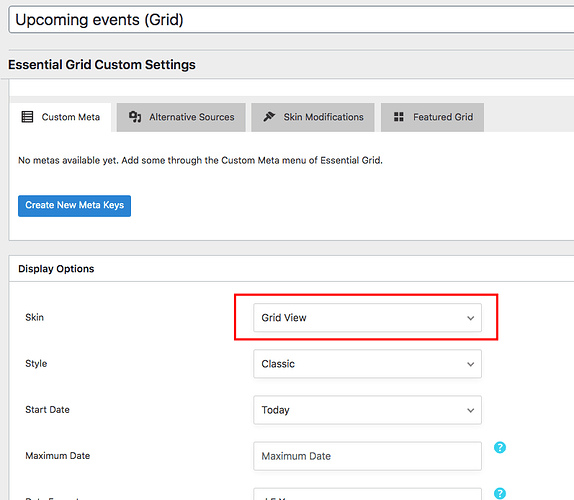Click the Alternative Sources media icon
This screenshot has width=574, height=500.
tap(135, 117)
